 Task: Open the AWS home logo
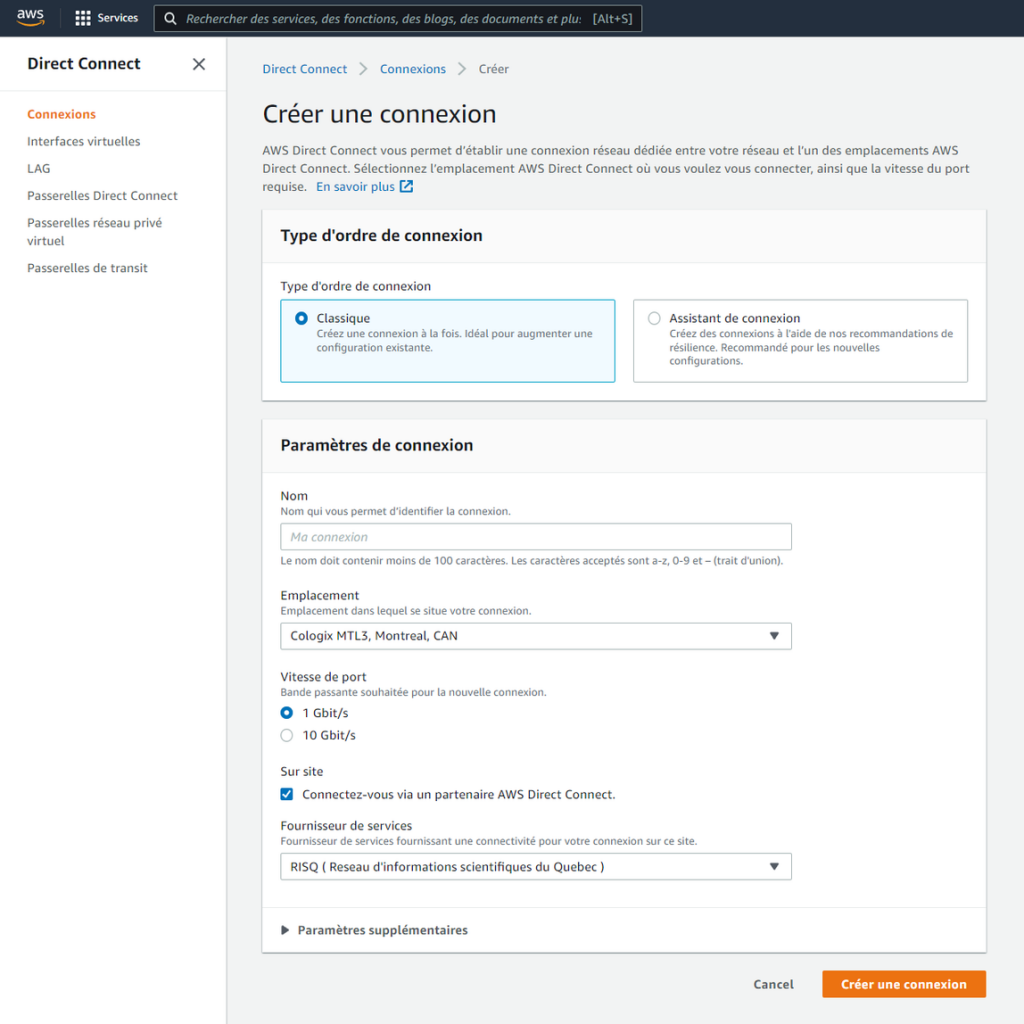tap(30, 18)
